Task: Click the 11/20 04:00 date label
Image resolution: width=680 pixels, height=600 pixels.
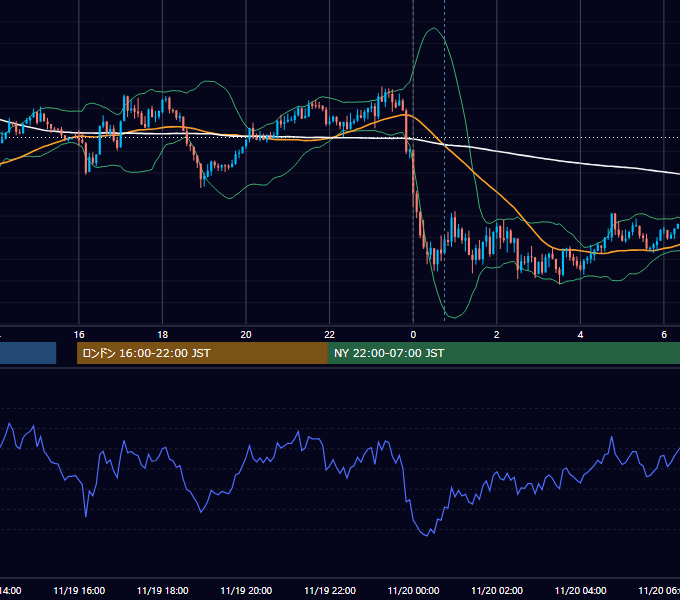Action: 581,590
